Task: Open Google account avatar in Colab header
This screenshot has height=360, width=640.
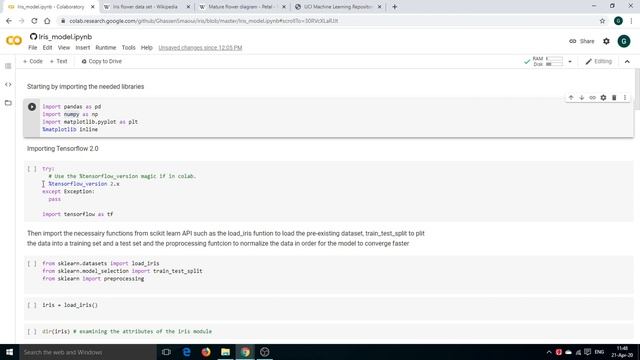Action: (x=624, y=41)
